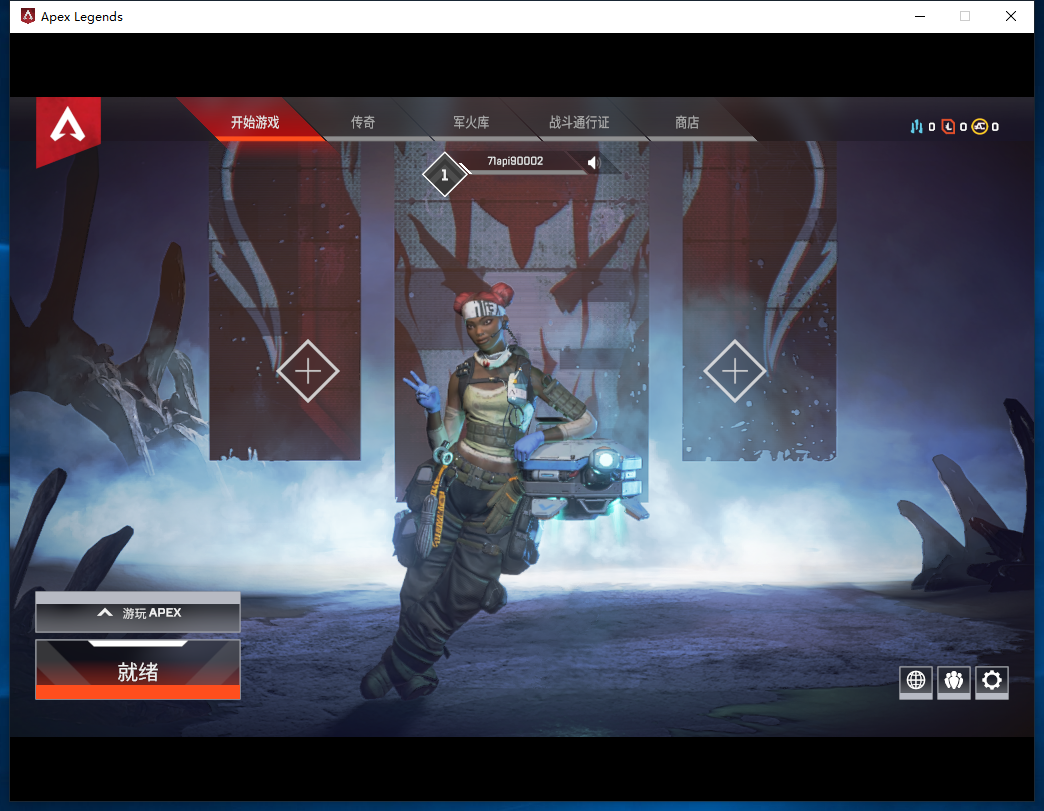This screenshot has width=1044, height=811.
Task: Minimize the Apex Legends window
Action: tap(920, 16)
